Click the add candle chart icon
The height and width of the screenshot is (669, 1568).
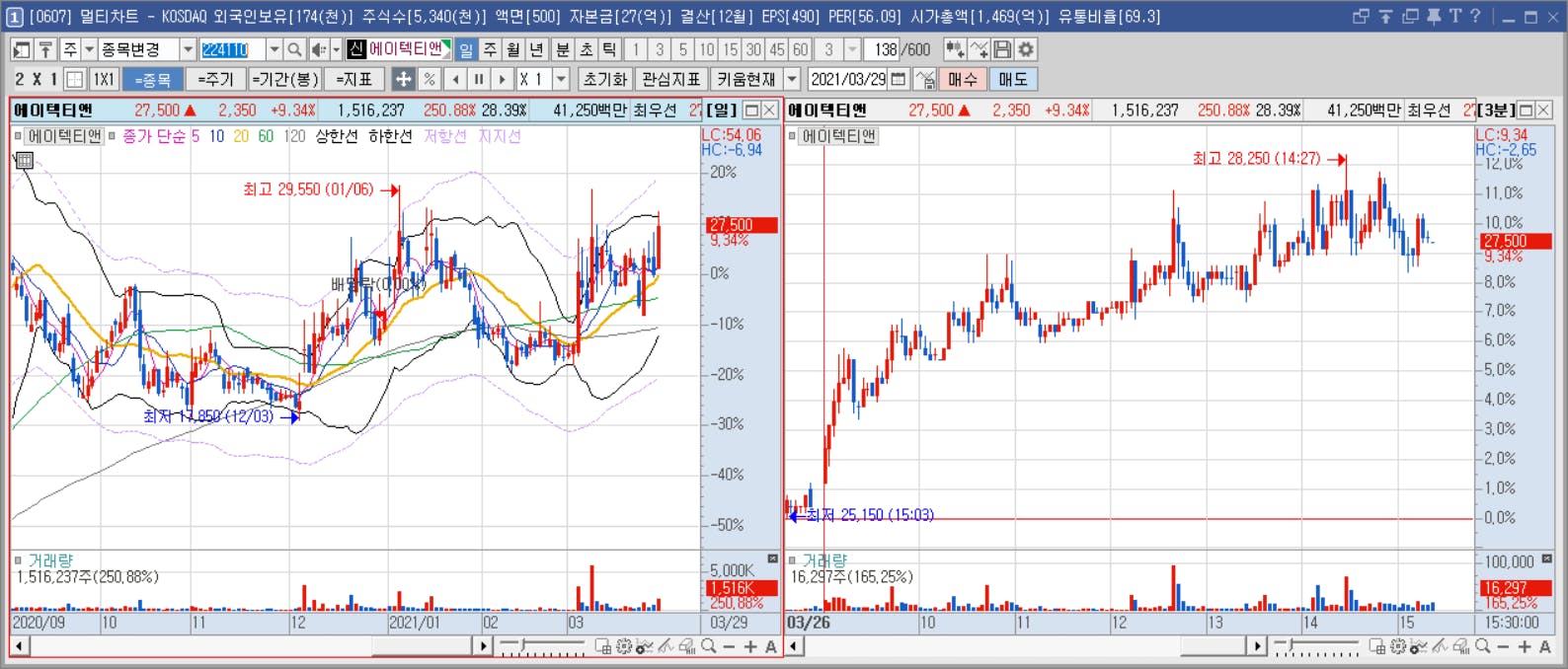(954, 49)
